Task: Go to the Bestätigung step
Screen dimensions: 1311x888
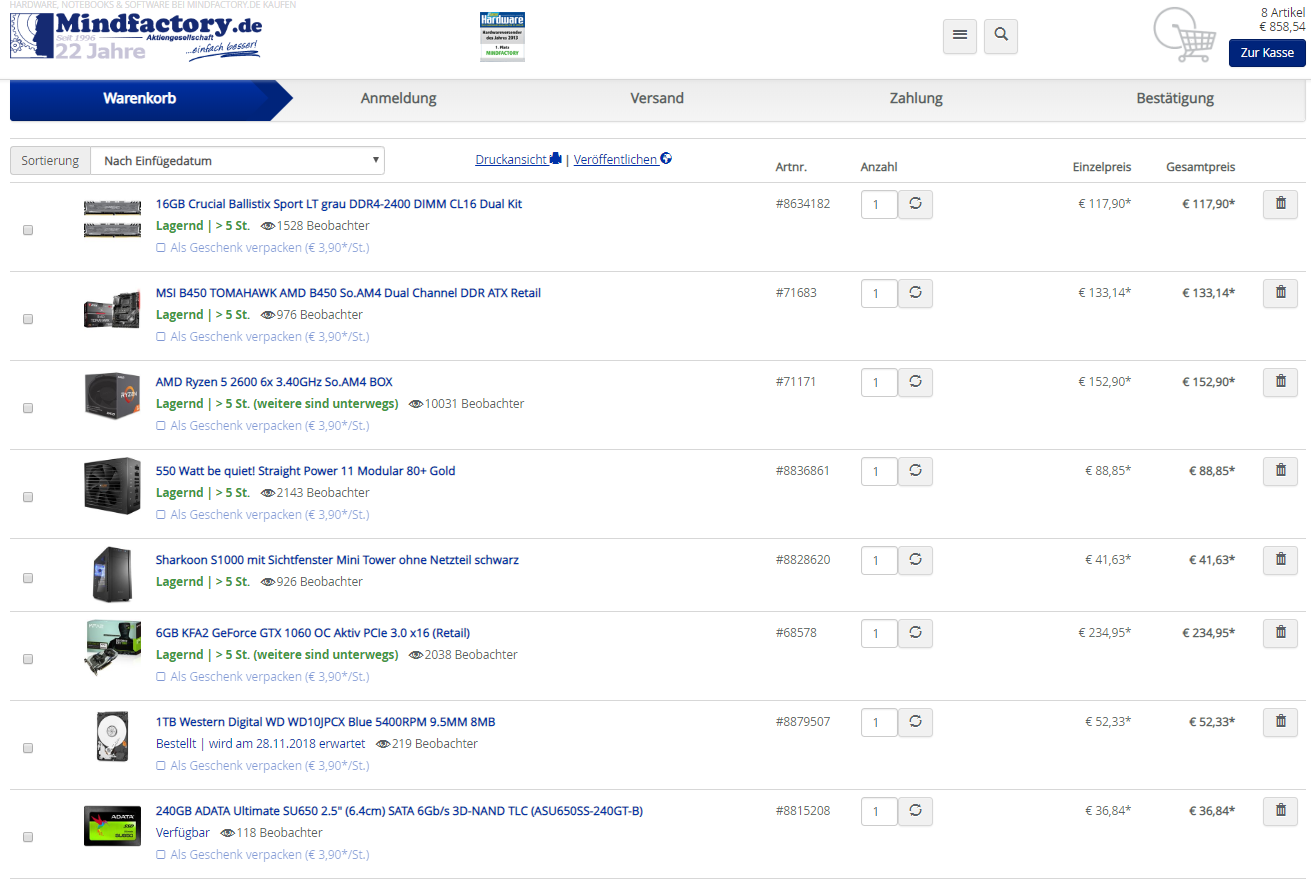Action: tap(1175, 98)
